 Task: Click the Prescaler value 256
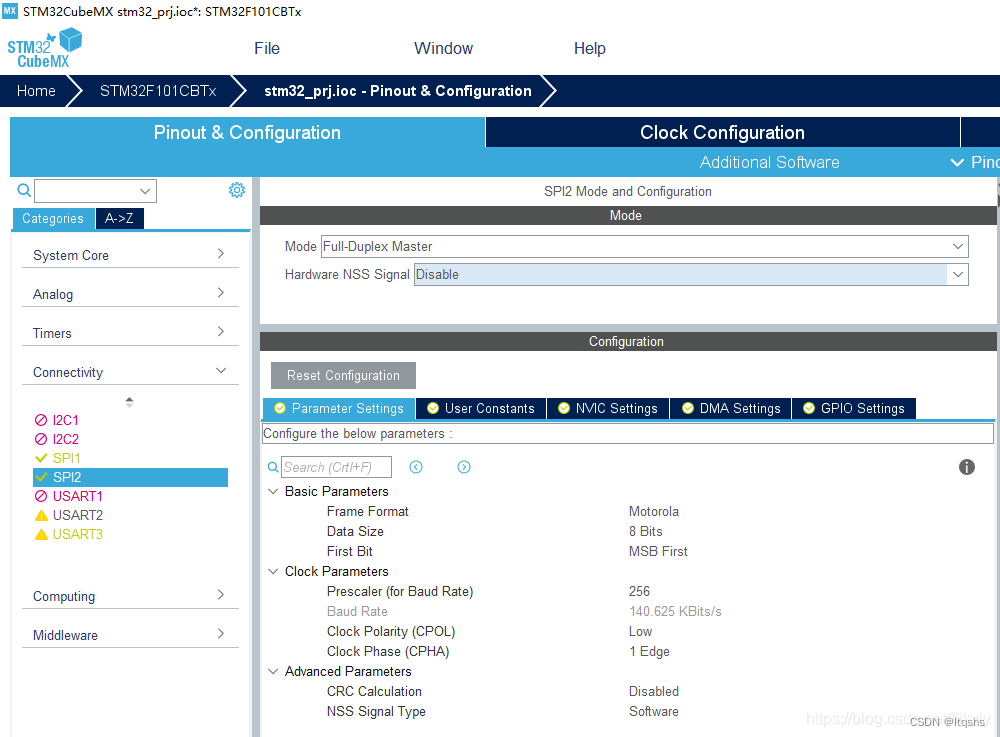(639, 591)
